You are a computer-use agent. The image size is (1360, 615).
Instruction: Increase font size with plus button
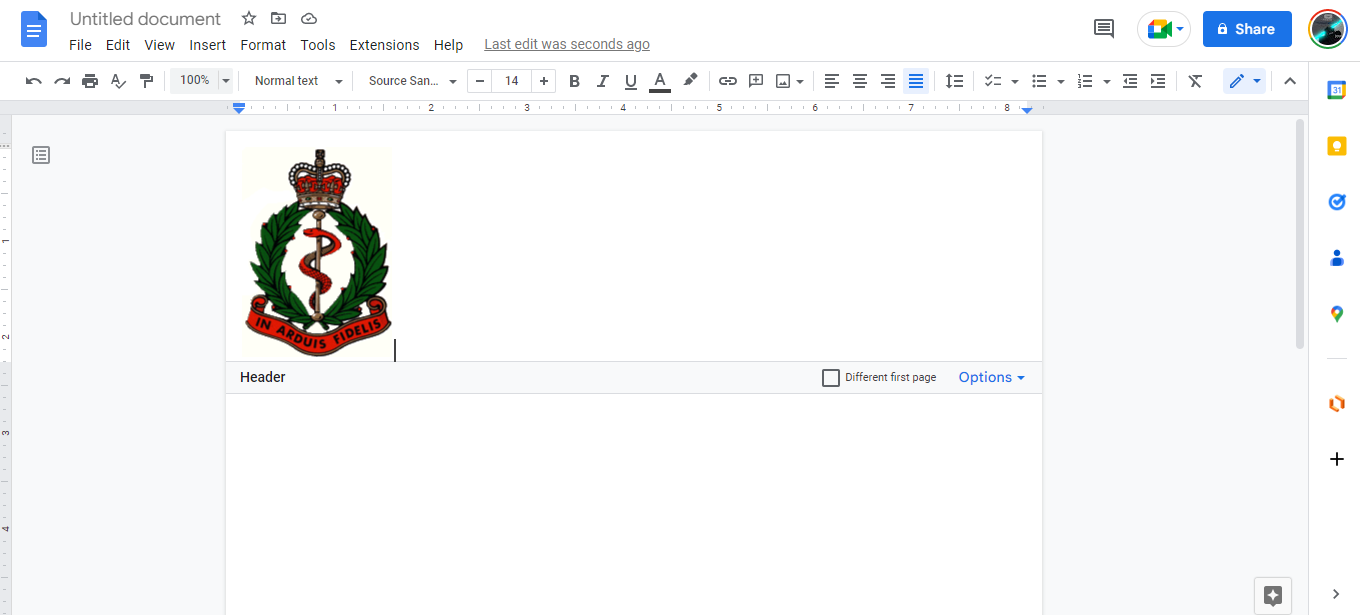(544, 81)
